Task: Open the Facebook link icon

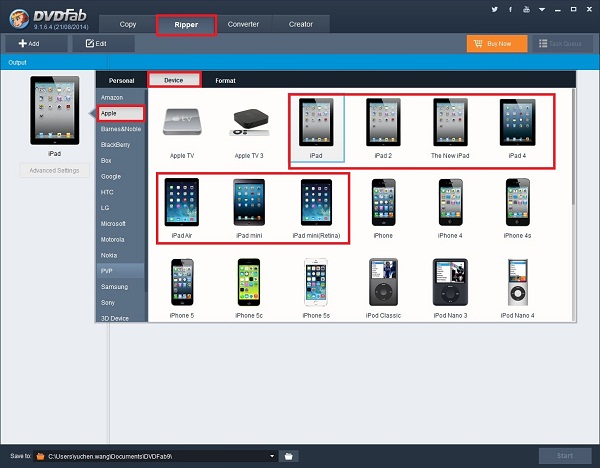Action: tap(510, 9)
